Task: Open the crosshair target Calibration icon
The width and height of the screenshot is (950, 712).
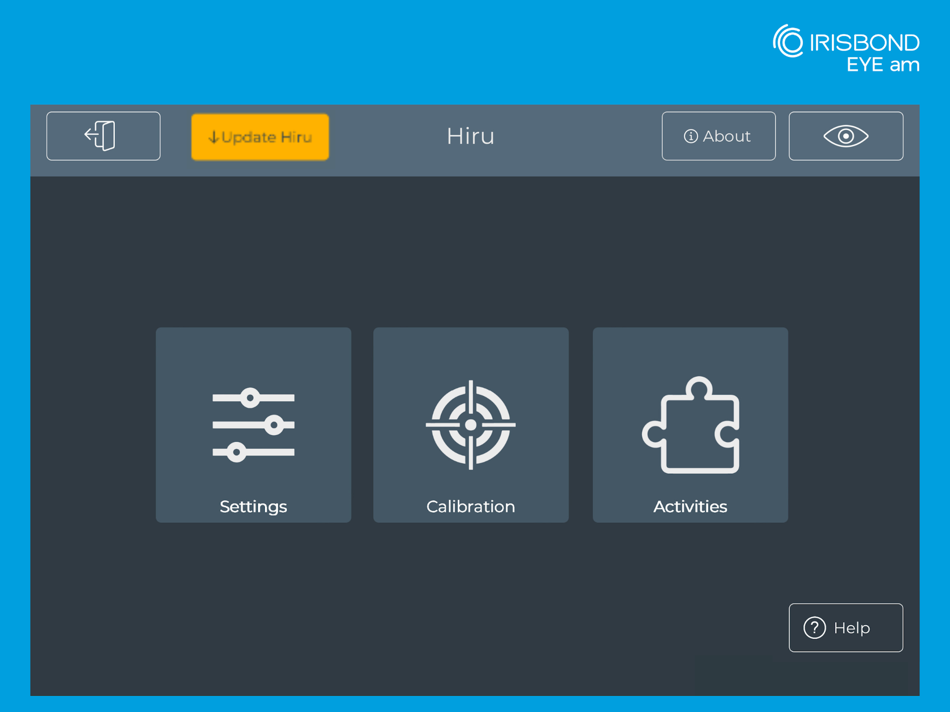Action: 471,425
